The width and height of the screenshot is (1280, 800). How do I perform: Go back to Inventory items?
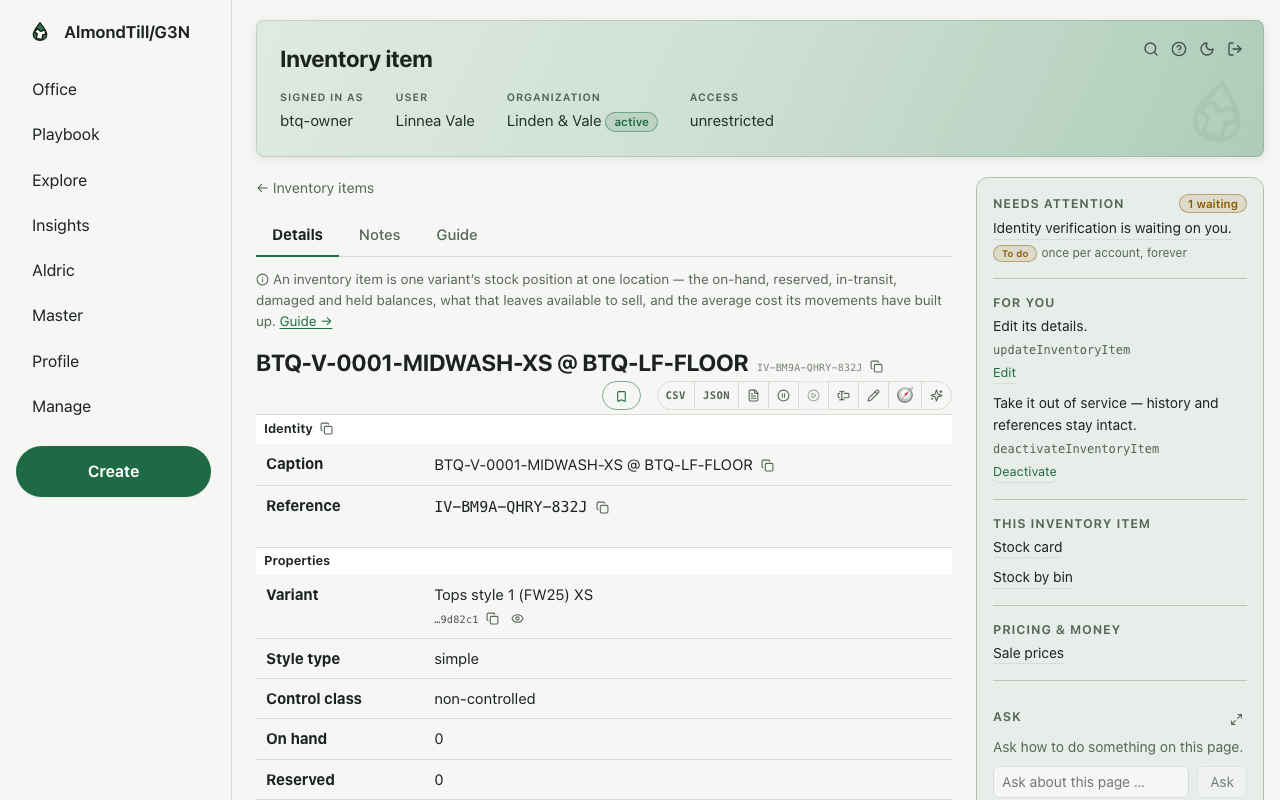[315, 188]
